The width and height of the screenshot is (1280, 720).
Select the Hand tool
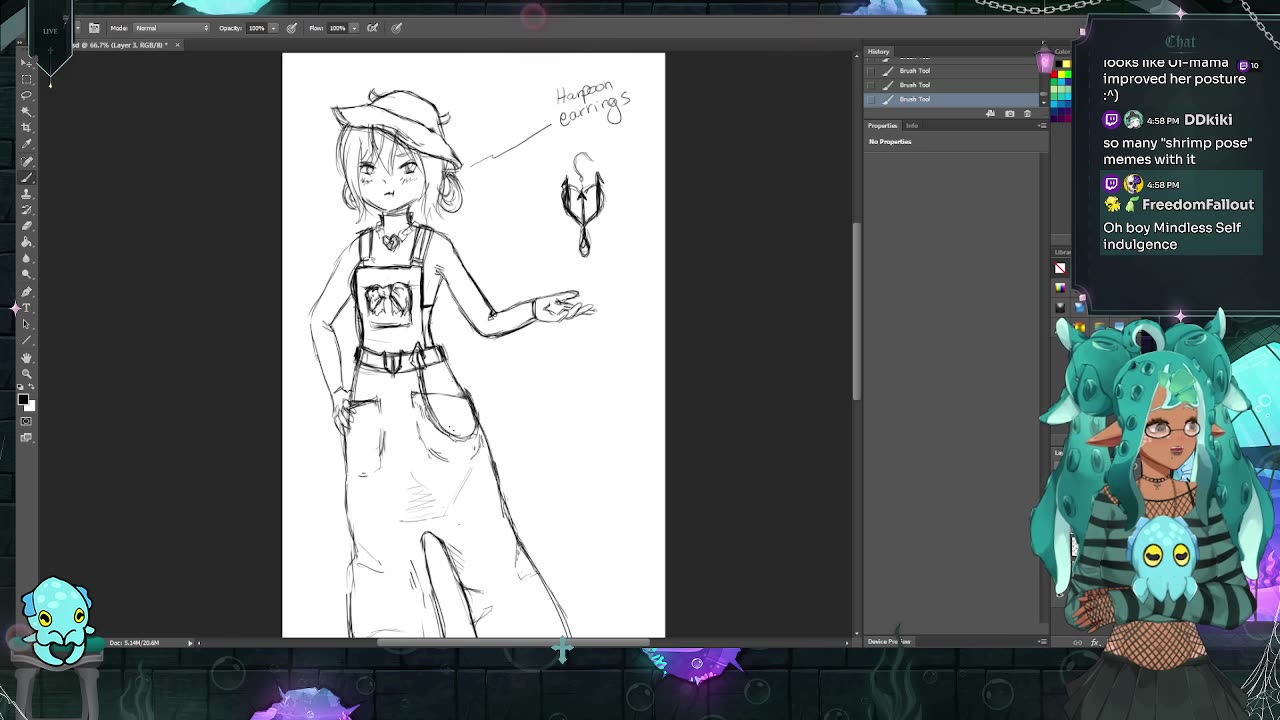pyautogui.click(x=27, y=357)
